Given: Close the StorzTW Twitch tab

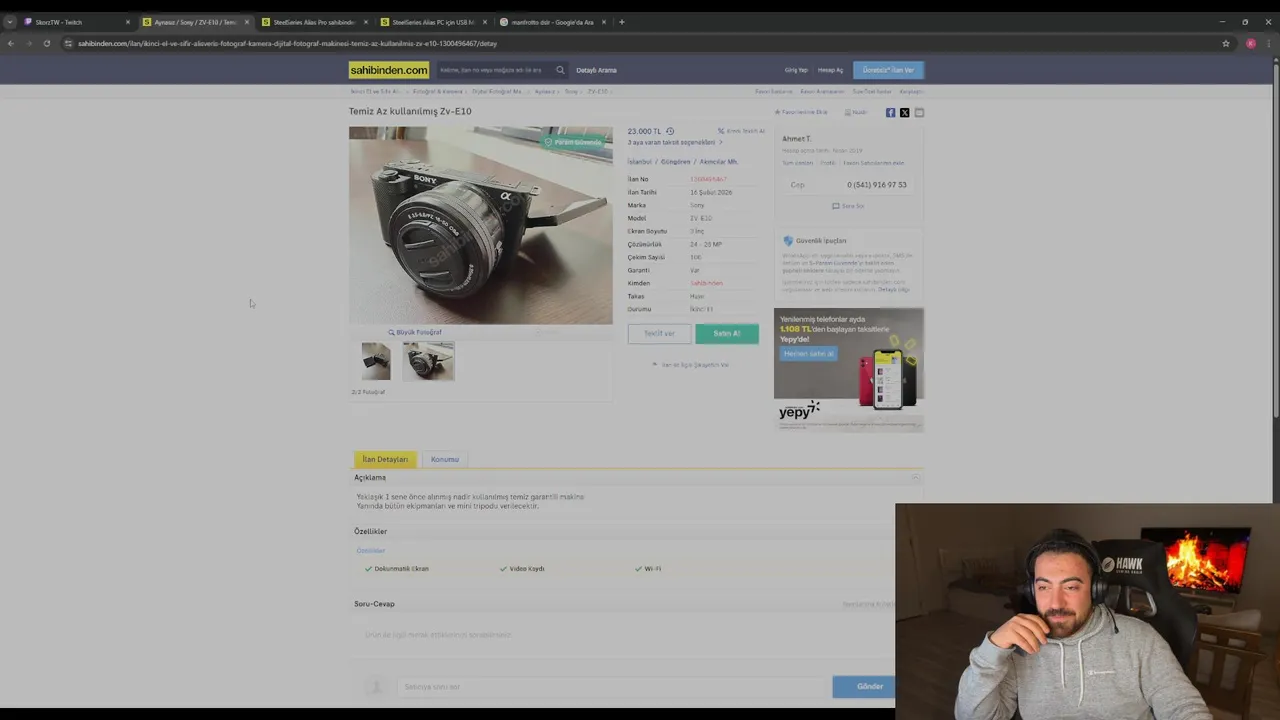Looking at the screenshot, I should [128, 22].
